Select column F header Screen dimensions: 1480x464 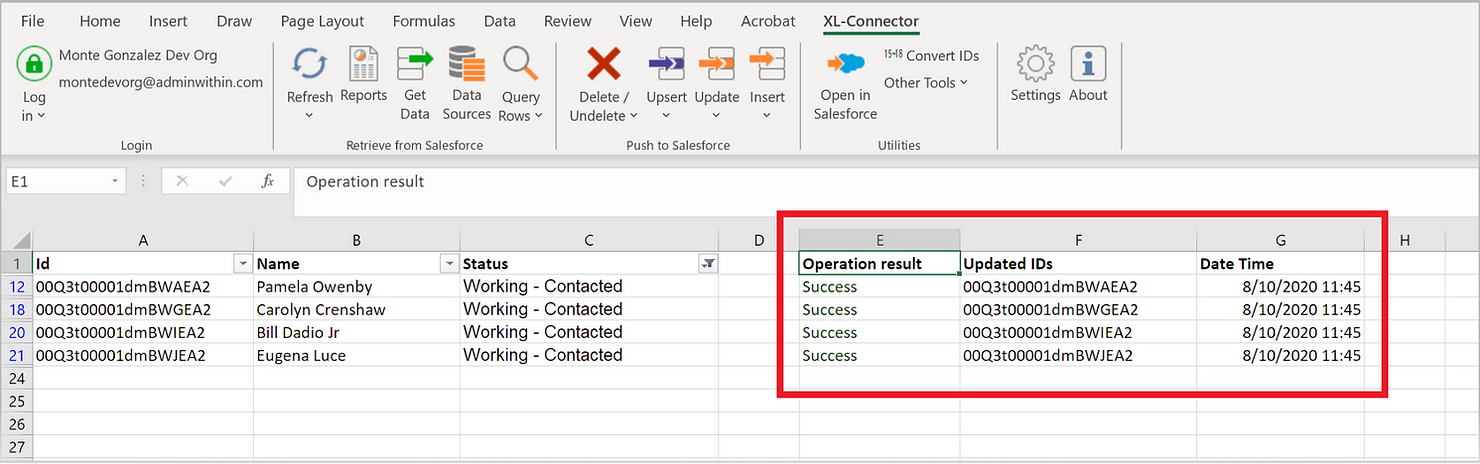(1079, 240)
